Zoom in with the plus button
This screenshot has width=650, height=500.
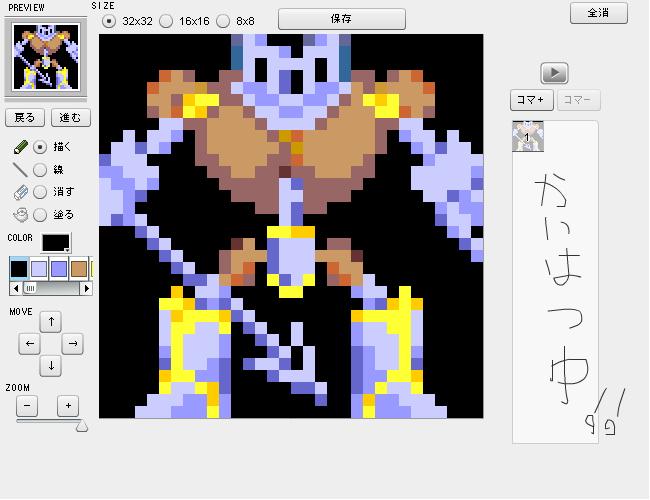click(x=68, y=406)
